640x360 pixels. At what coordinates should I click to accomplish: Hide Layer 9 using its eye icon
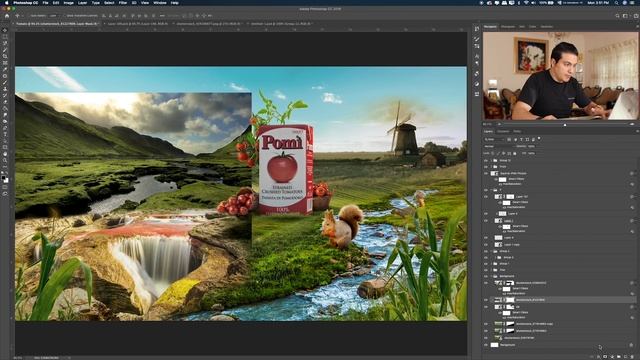(x=486, y=238)
